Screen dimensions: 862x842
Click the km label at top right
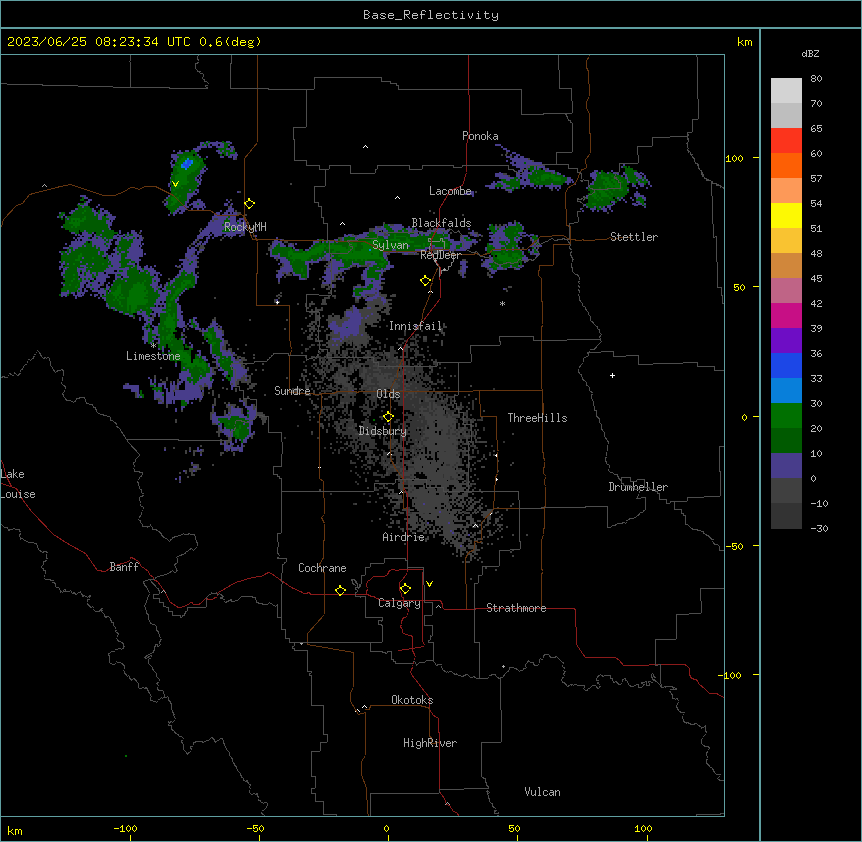[744, 42]
